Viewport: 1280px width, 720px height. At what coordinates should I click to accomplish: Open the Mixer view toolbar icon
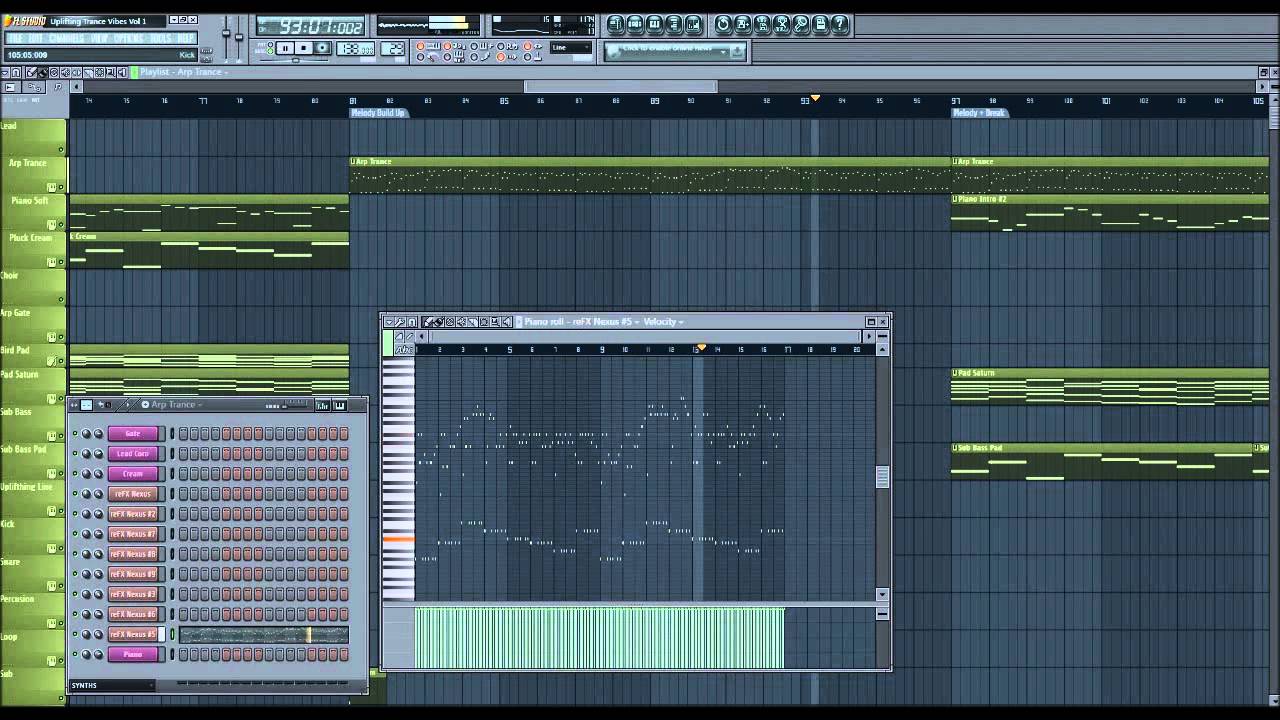click(693, 24)
